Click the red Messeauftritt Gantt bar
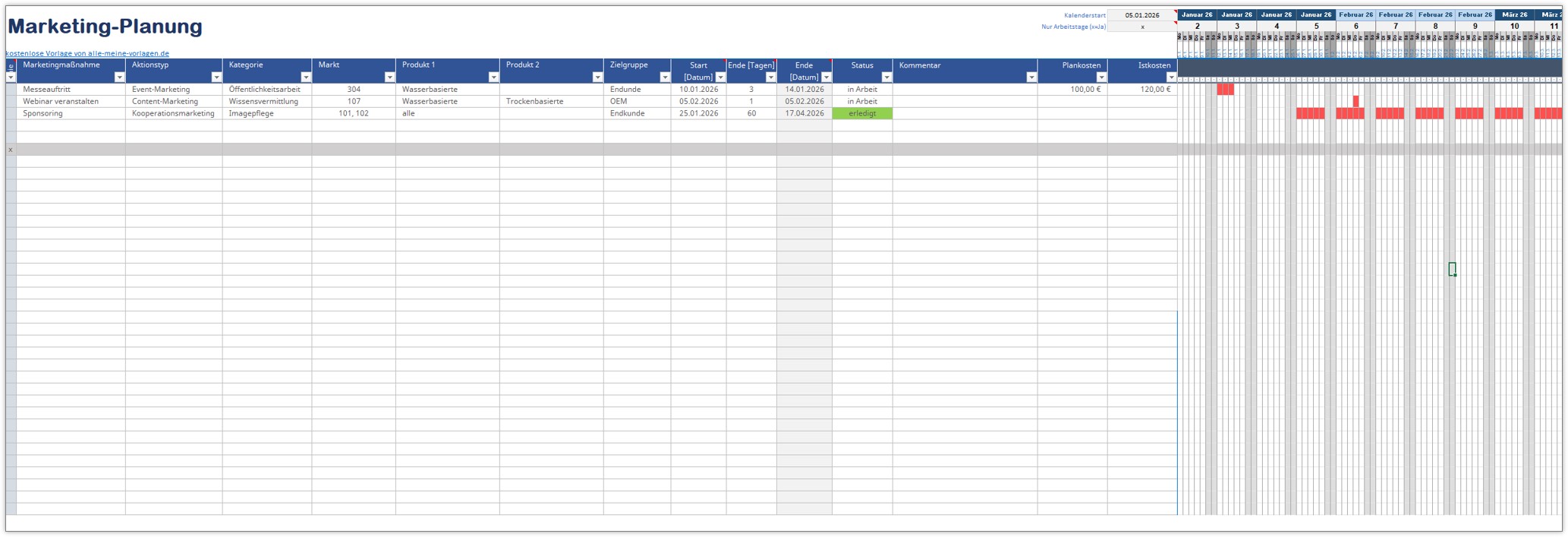This screenshot has height=537, width=1568. click(x=1225, y=89)
